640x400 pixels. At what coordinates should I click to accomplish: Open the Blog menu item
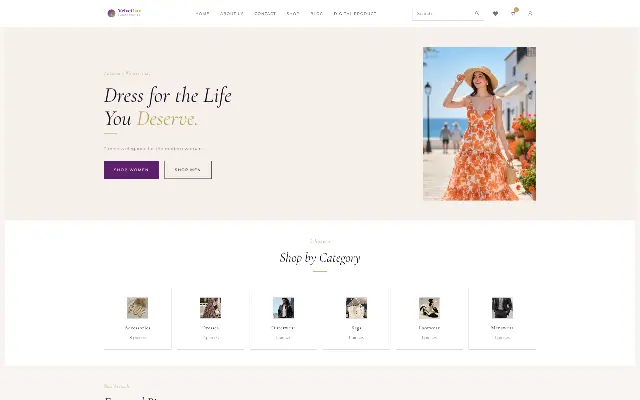317,13
